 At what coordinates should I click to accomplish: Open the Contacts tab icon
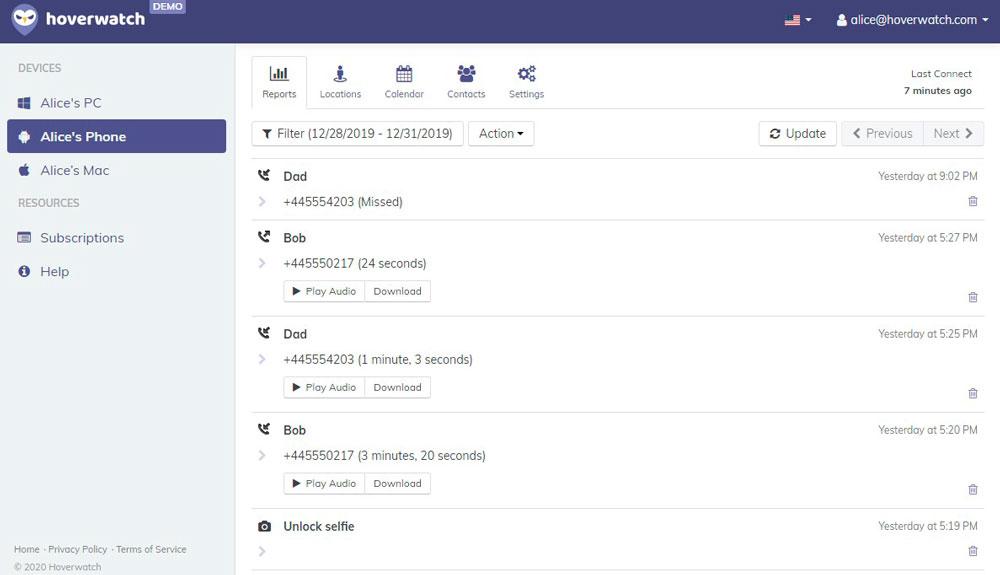(x=466, y=74)
